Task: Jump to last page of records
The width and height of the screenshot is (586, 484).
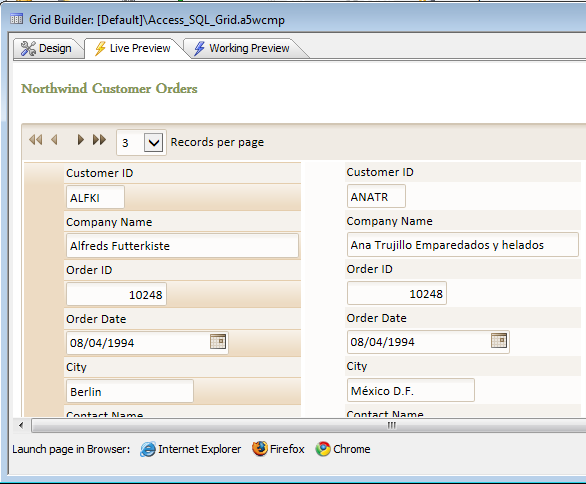Action: (99, 140)
